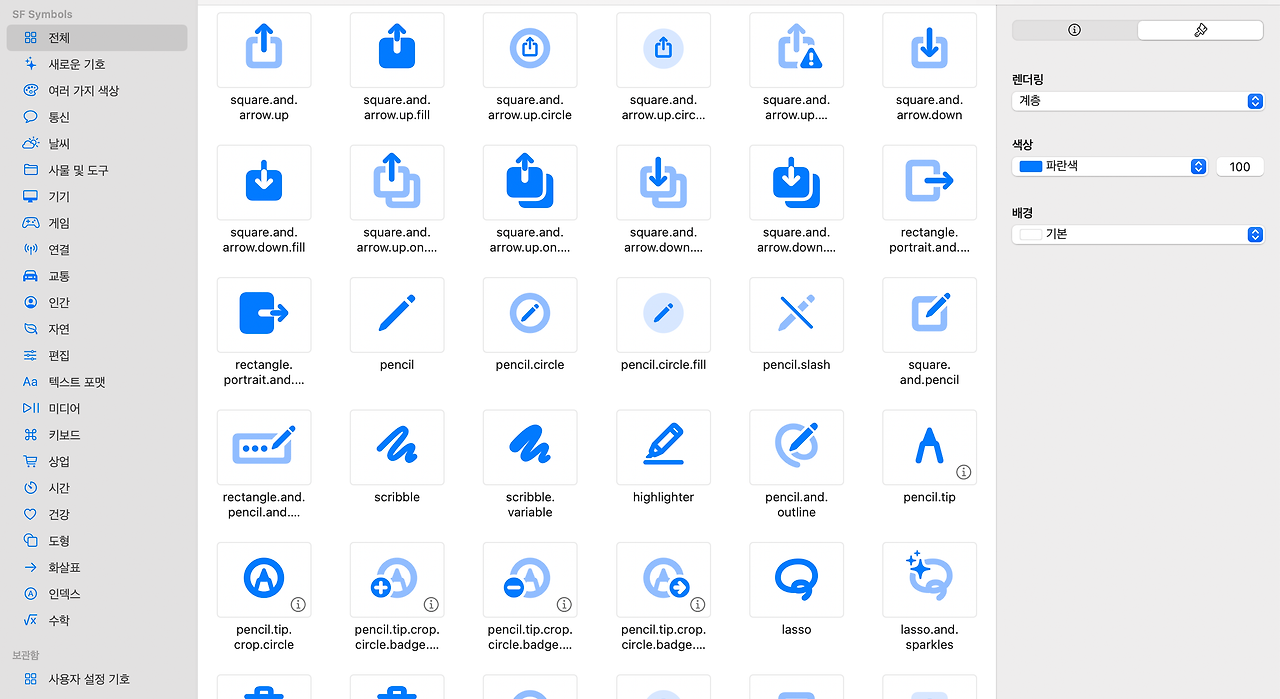
Task: Switch to the paintbrush rendering tab
Action: pyautogui.click(x=1201, y=30)
